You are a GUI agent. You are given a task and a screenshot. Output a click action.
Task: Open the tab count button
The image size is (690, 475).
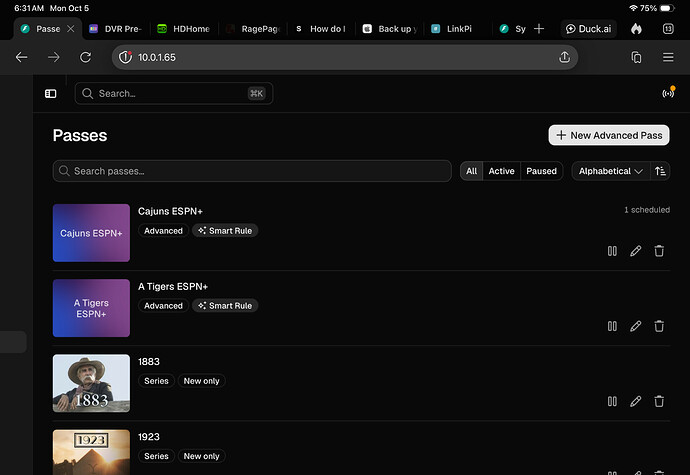point(668,29)
